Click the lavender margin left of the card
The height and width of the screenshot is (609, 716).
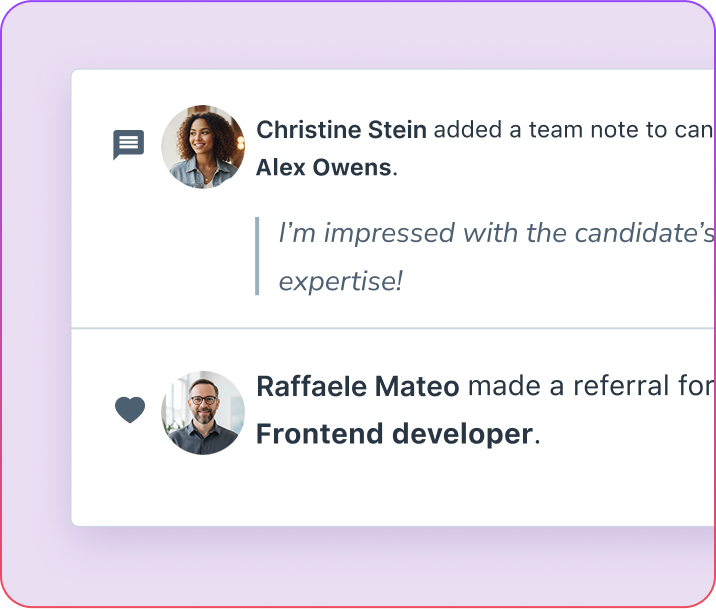tap(36, 300)
